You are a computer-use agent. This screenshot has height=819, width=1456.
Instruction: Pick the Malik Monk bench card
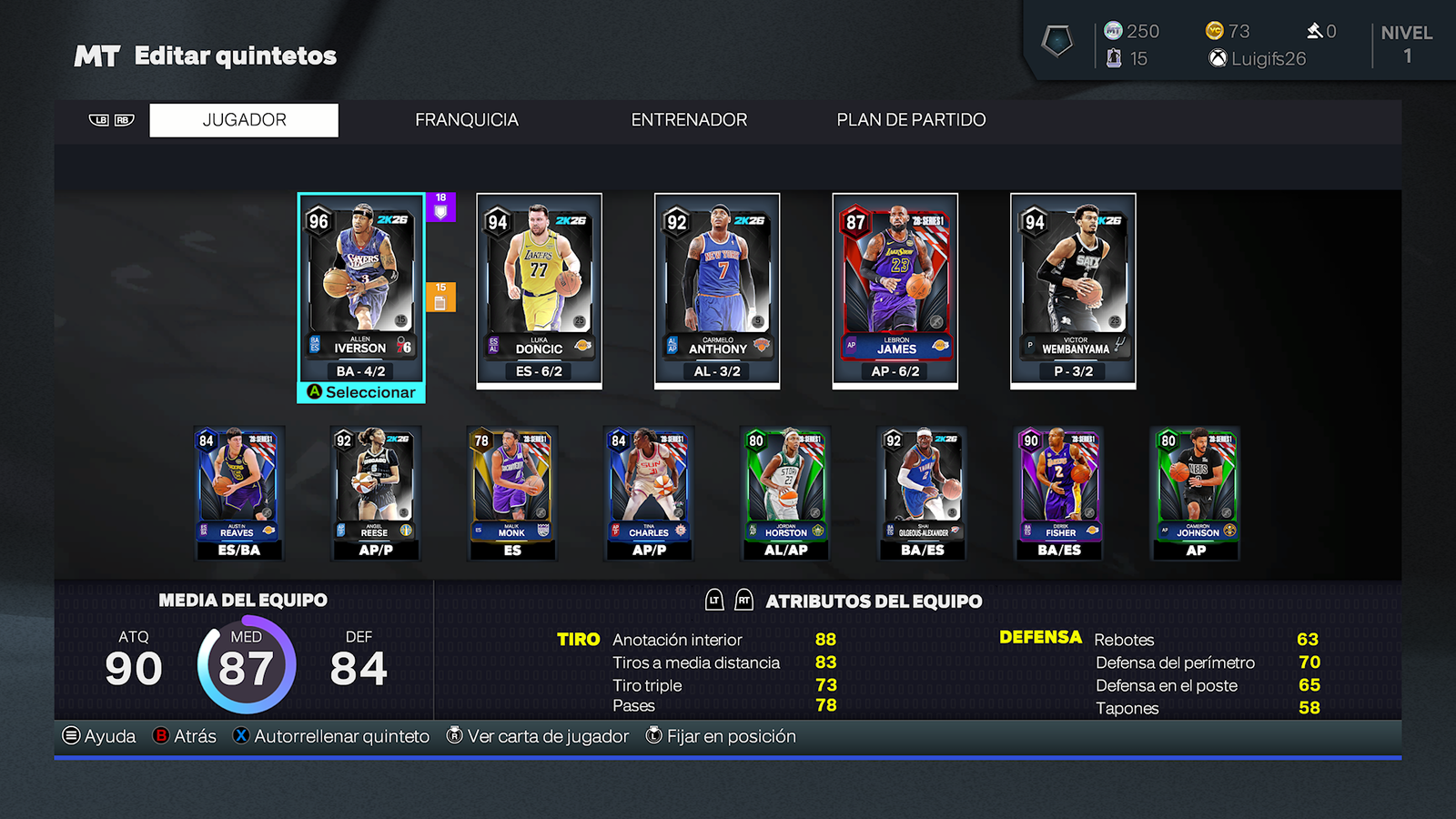click(x=512, y=492)
